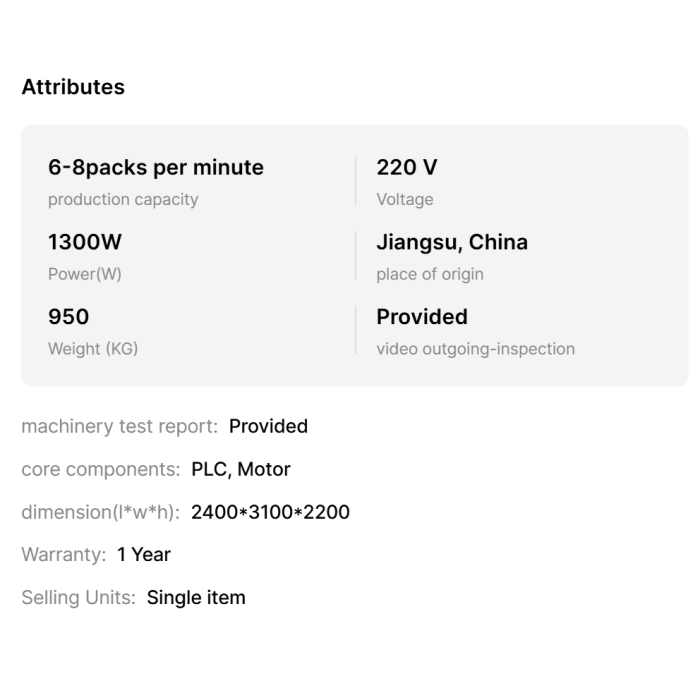This screenshot has width=700, height=700.
Task: Click the "1300W" power value
Action: click(x=85, y=242)
